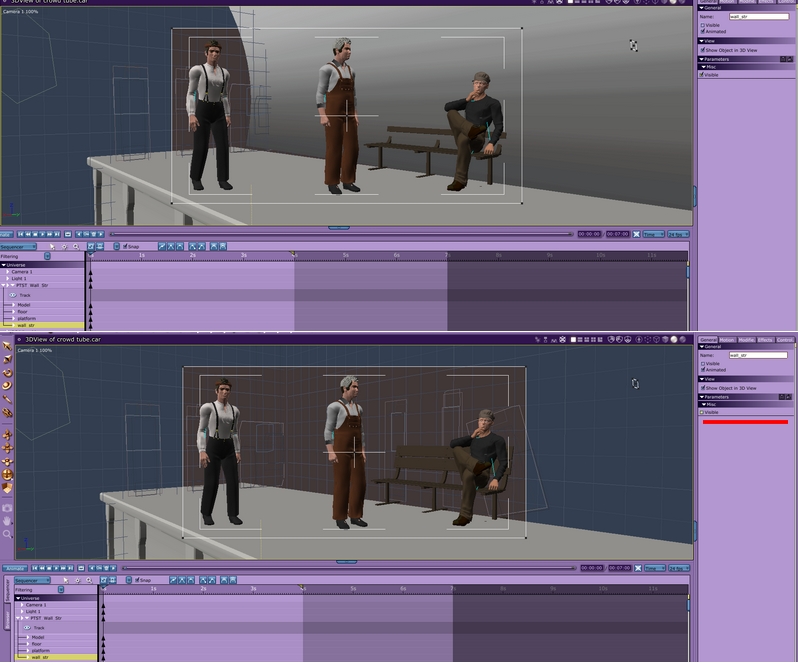Click rewind-to-start in lower window playback controls
This screenshot has width=798, height=665.
35,568
